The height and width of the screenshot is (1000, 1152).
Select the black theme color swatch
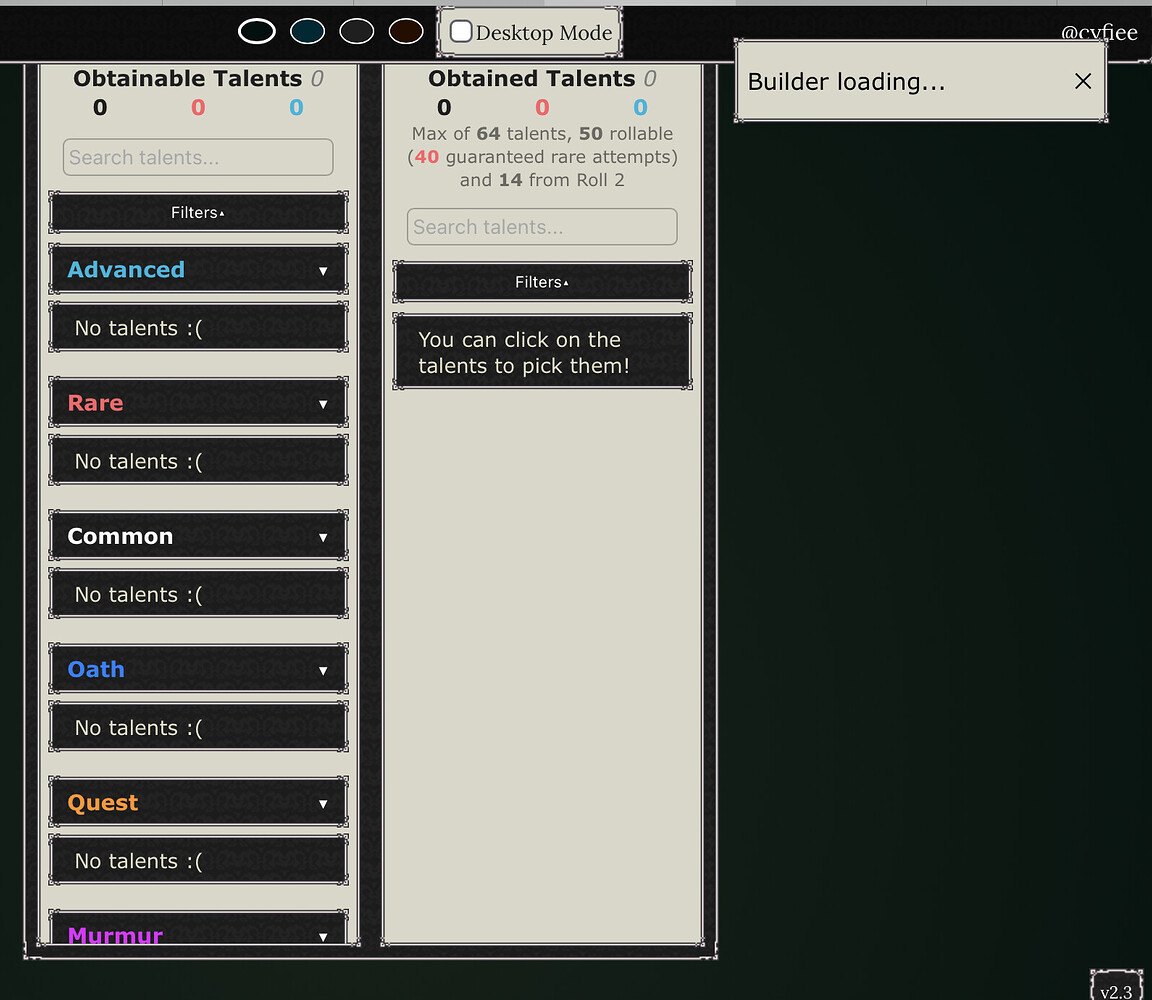coord(257,32)
